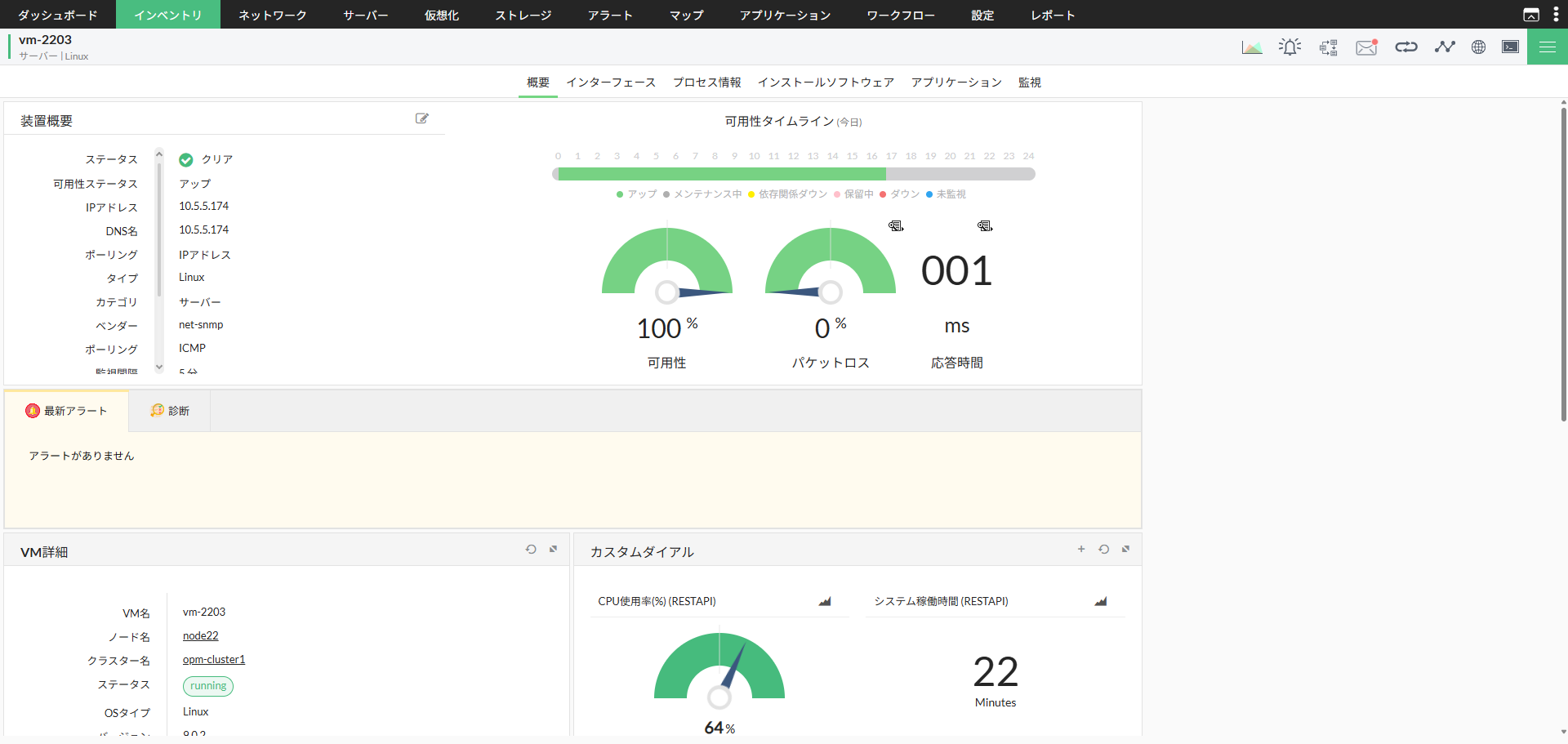This screenshot has height=744, width=1568.
Task: Open graph for CPU使用率(%) (RESTAPI)
Action: pyautogui.click(x=825, y=602)
